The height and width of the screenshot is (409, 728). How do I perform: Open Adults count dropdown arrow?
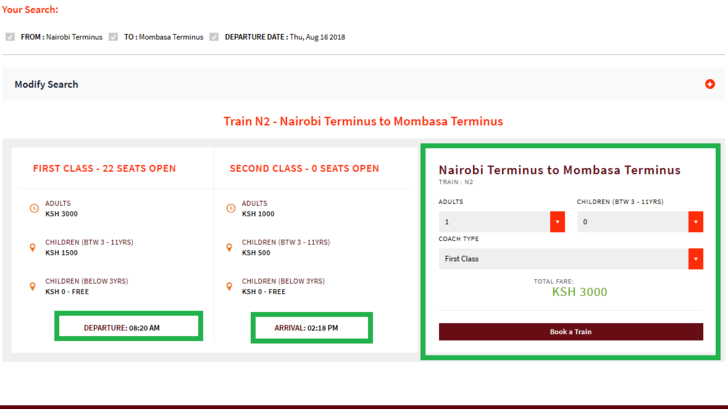557,222
